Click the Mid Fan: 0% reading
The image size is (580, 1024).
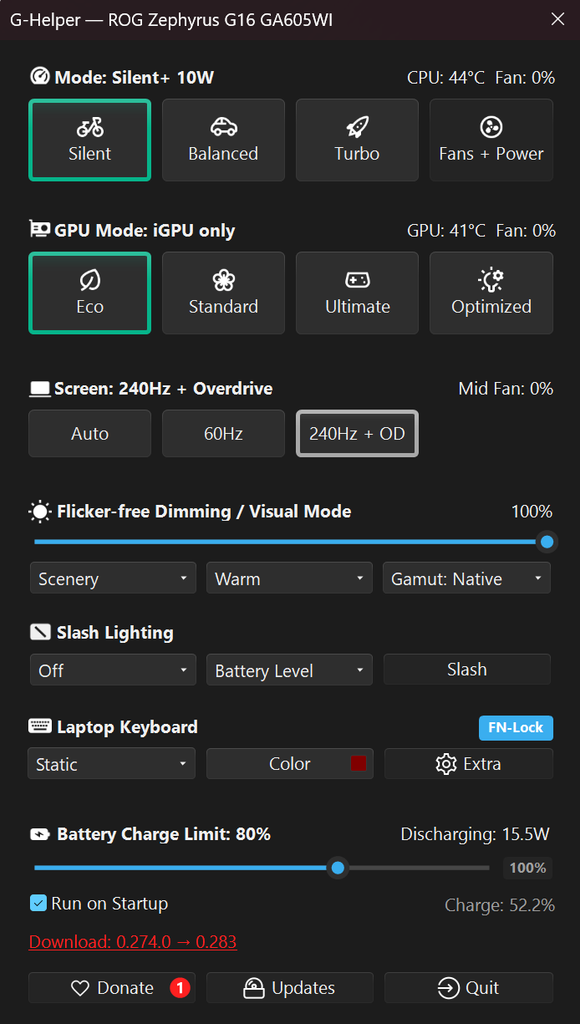pyautogui.click(x=506, y=389)
